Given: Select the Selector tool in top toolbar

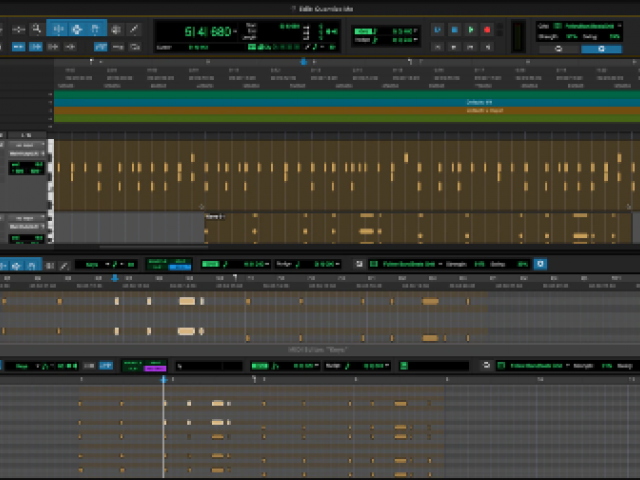Looking at the screenshot, I should click(x=77, y=29).
